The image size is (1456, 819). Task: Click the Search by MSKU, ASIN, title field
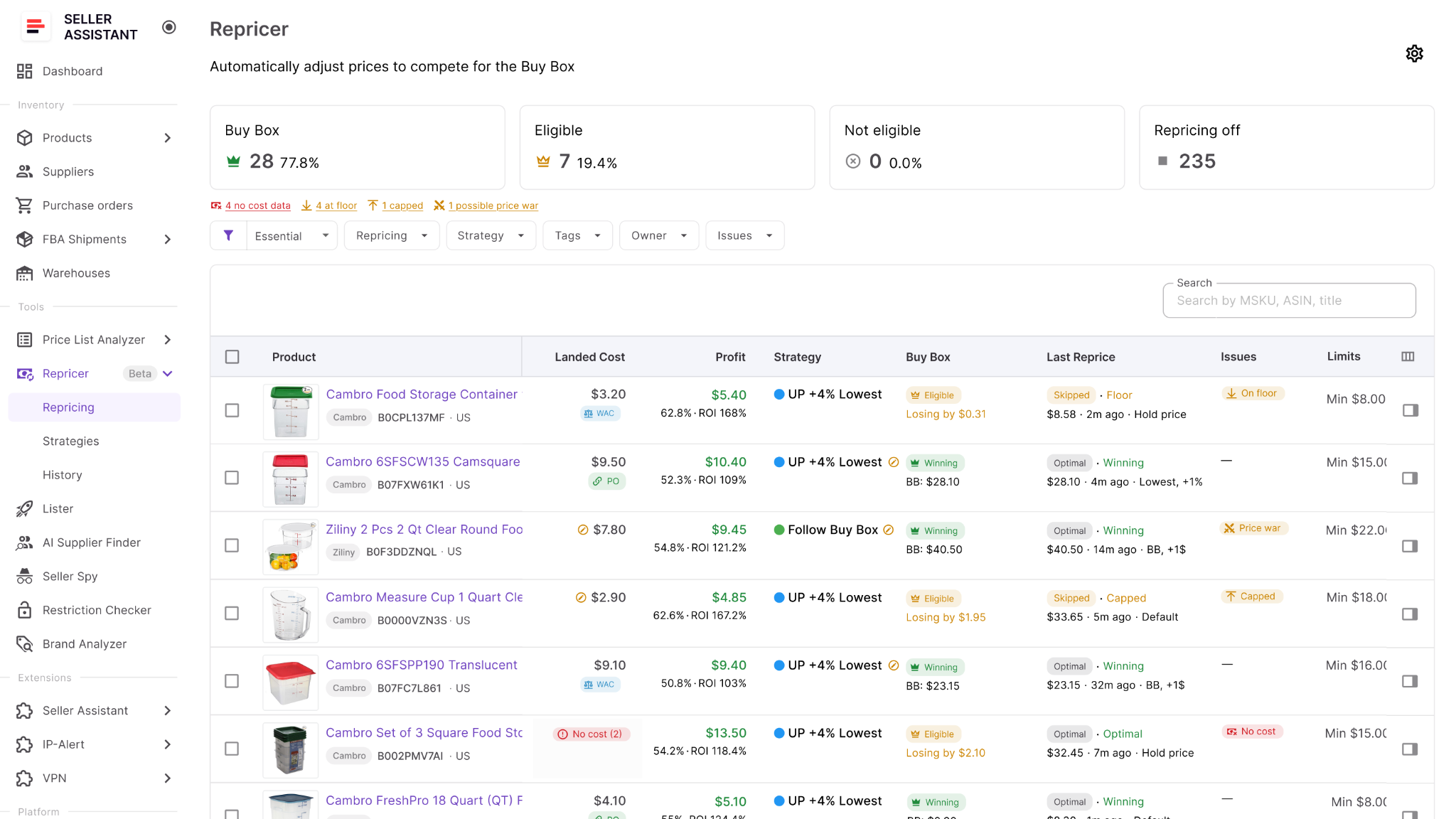tap(1289, 301)
